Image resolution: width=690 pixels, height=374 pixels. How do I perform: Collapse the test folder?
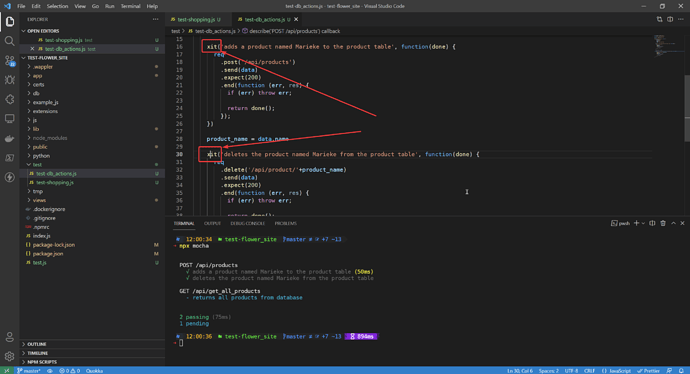pyautogui.click(x=37, y=165)
